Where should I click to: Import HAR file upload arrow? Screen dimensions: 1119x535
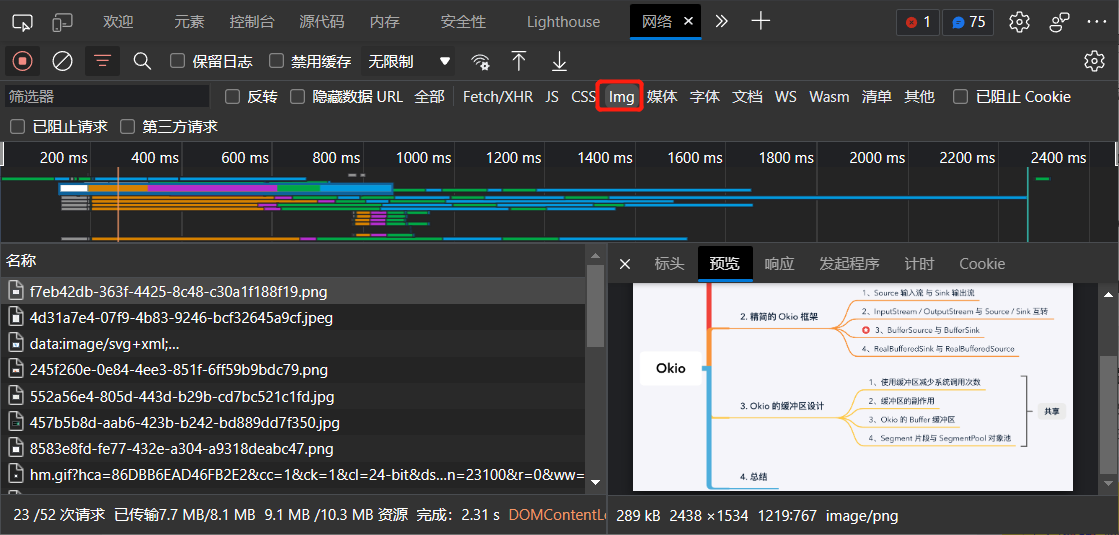point(519,61)
